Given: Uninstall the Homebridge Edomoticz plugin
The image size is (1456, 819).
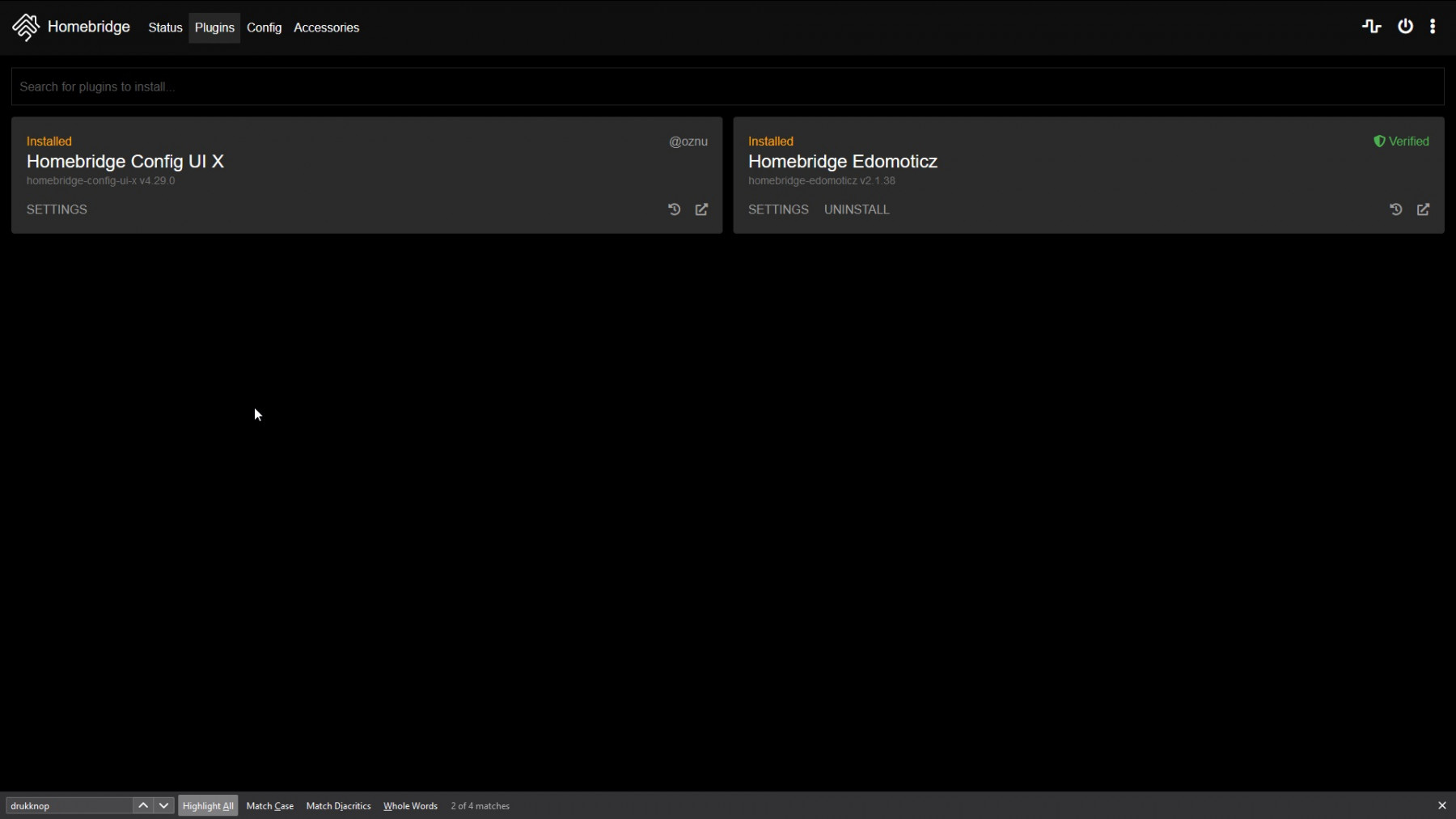Looking at the screenshot, I should (x=857, y=209).
